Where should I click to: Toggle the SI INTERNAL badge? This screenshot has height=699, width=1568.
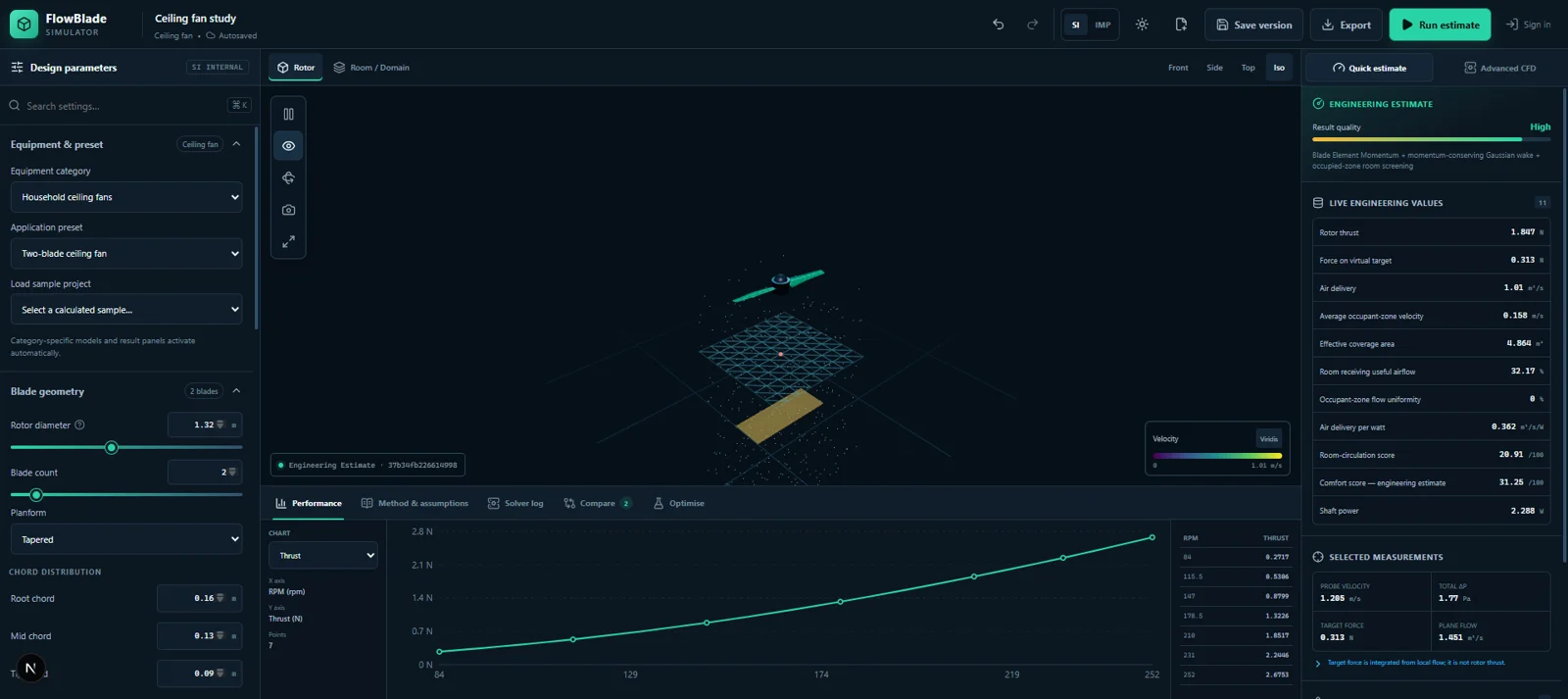point(218,68)
